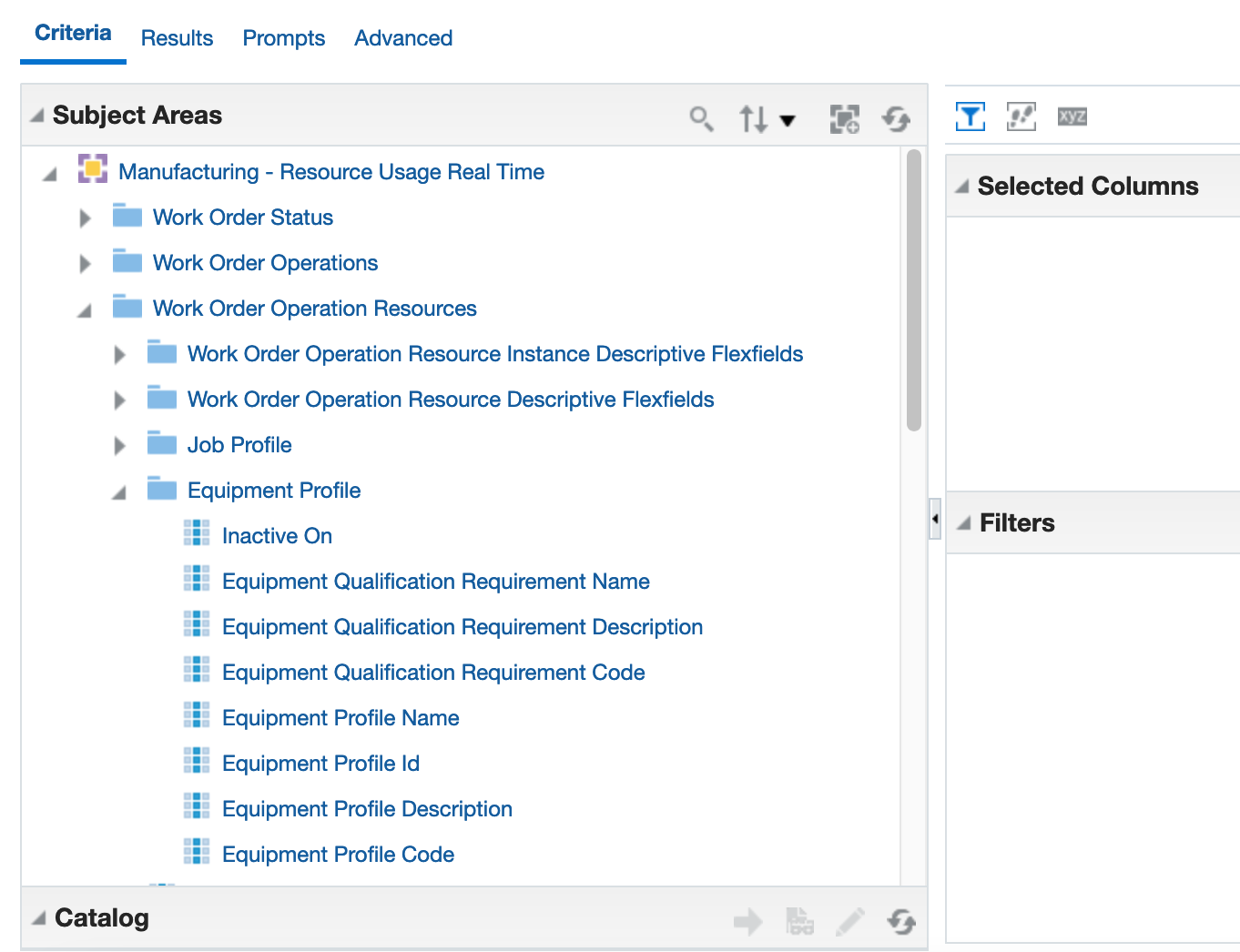The image size is (1240, 952).
Task: Click the pane splitter collapse arrow
Action: click(935, 519)
